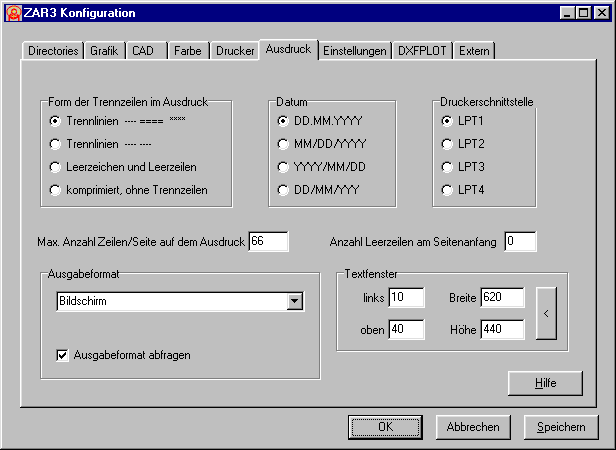Click the Textfenster oben field
Image resolution: width=616 pixels, height=450 pixels.
click(406, 329)
